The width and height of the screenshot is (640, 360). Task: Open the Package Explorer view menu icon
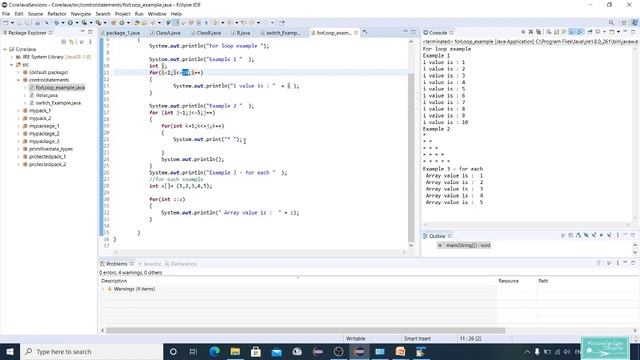tap(90, 42)
